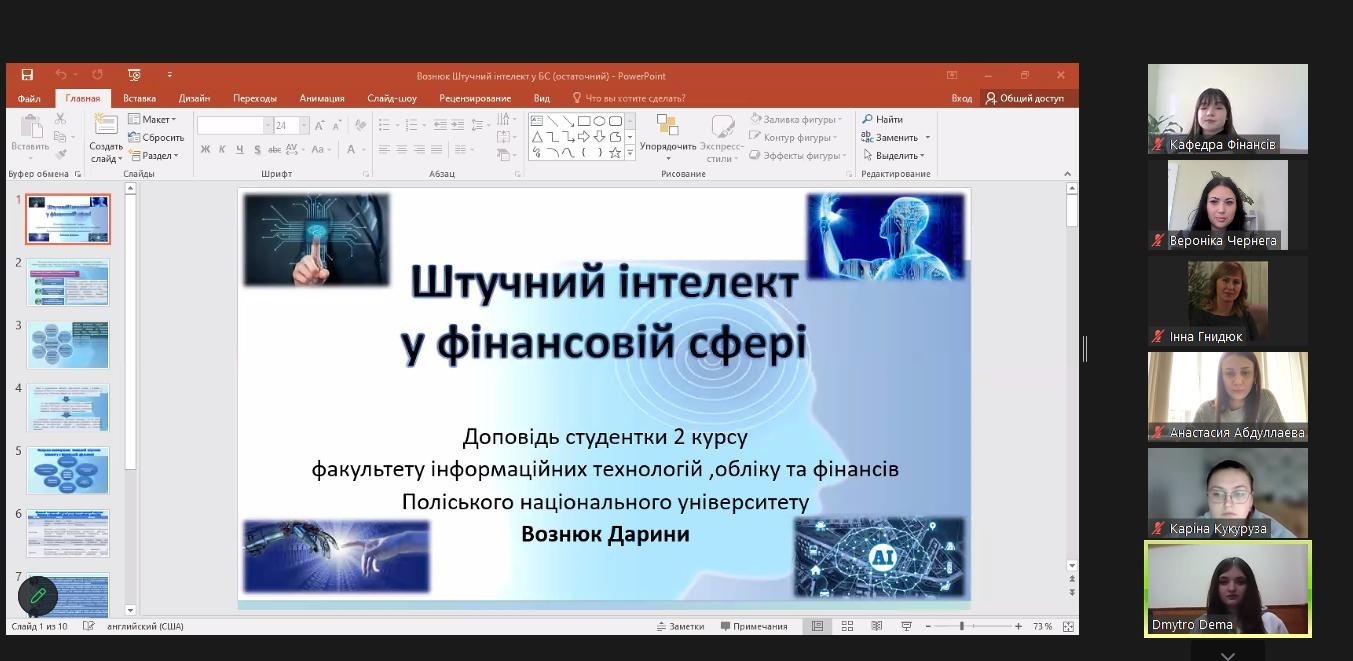Open the Select (Выделить) dropdown
The width and height of the screenshot is (1353, 661).
pos(895,155)
